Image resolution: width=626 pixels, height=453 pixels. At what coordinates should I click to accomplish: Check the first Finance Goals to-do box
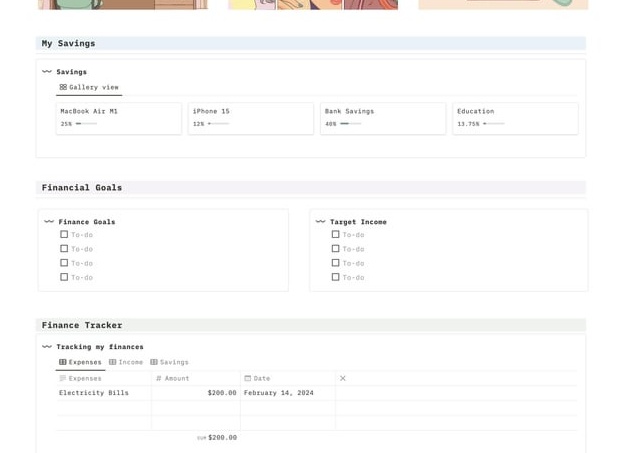(64, 234)
